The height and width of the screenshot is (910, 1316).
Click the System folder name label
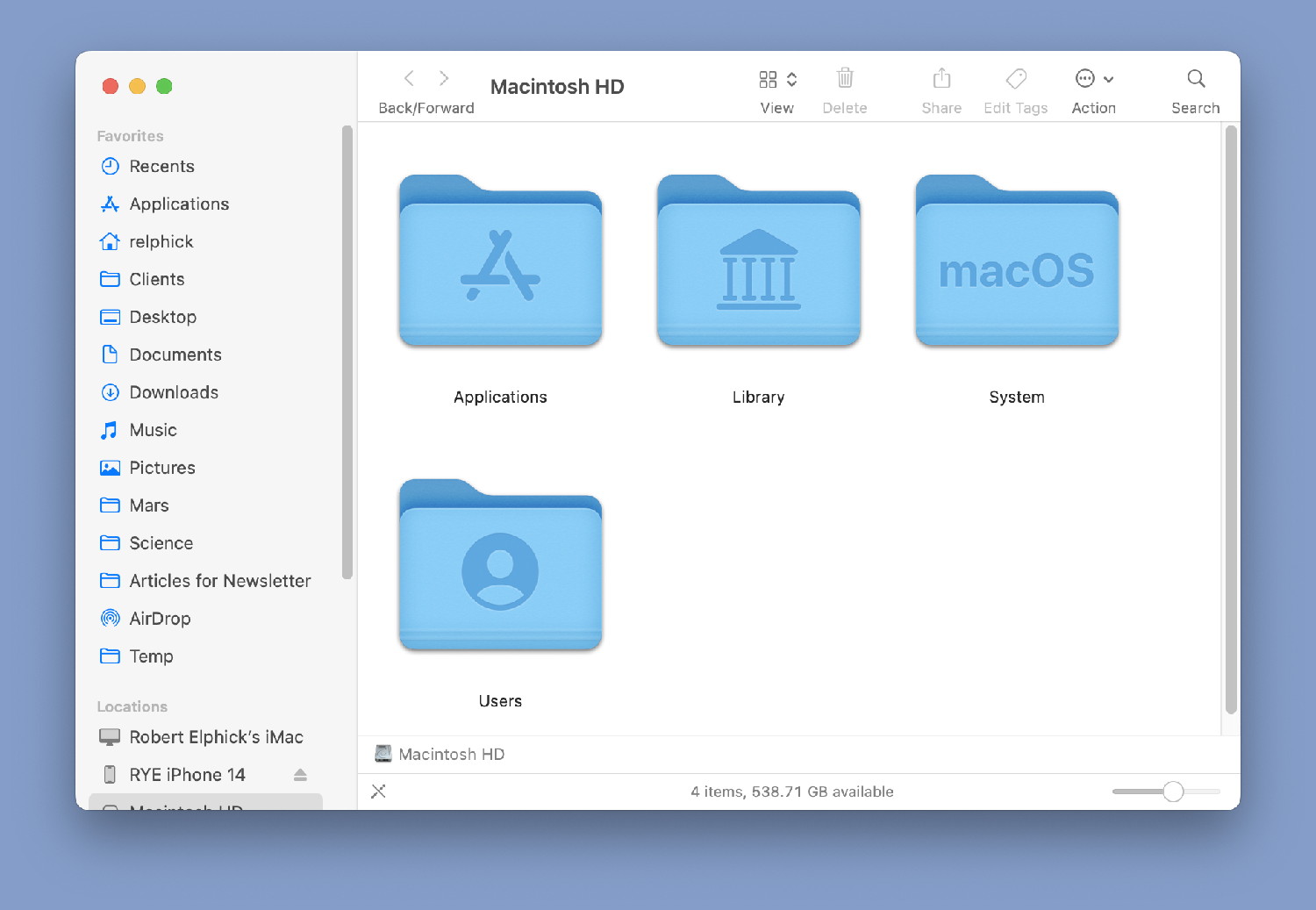point(1017,398)
